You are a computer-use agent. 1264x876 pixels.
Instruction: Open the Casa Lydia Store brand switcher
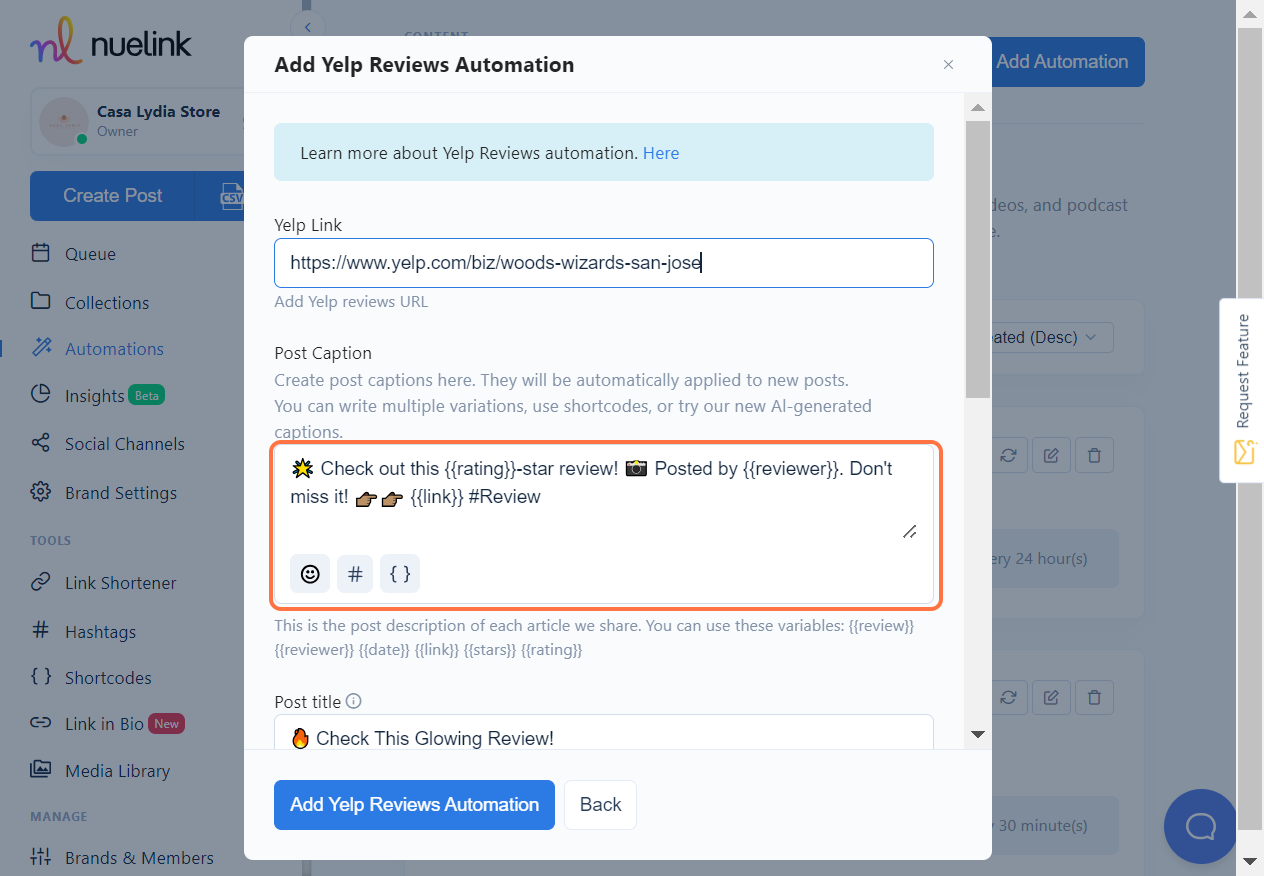coord(138,121)
